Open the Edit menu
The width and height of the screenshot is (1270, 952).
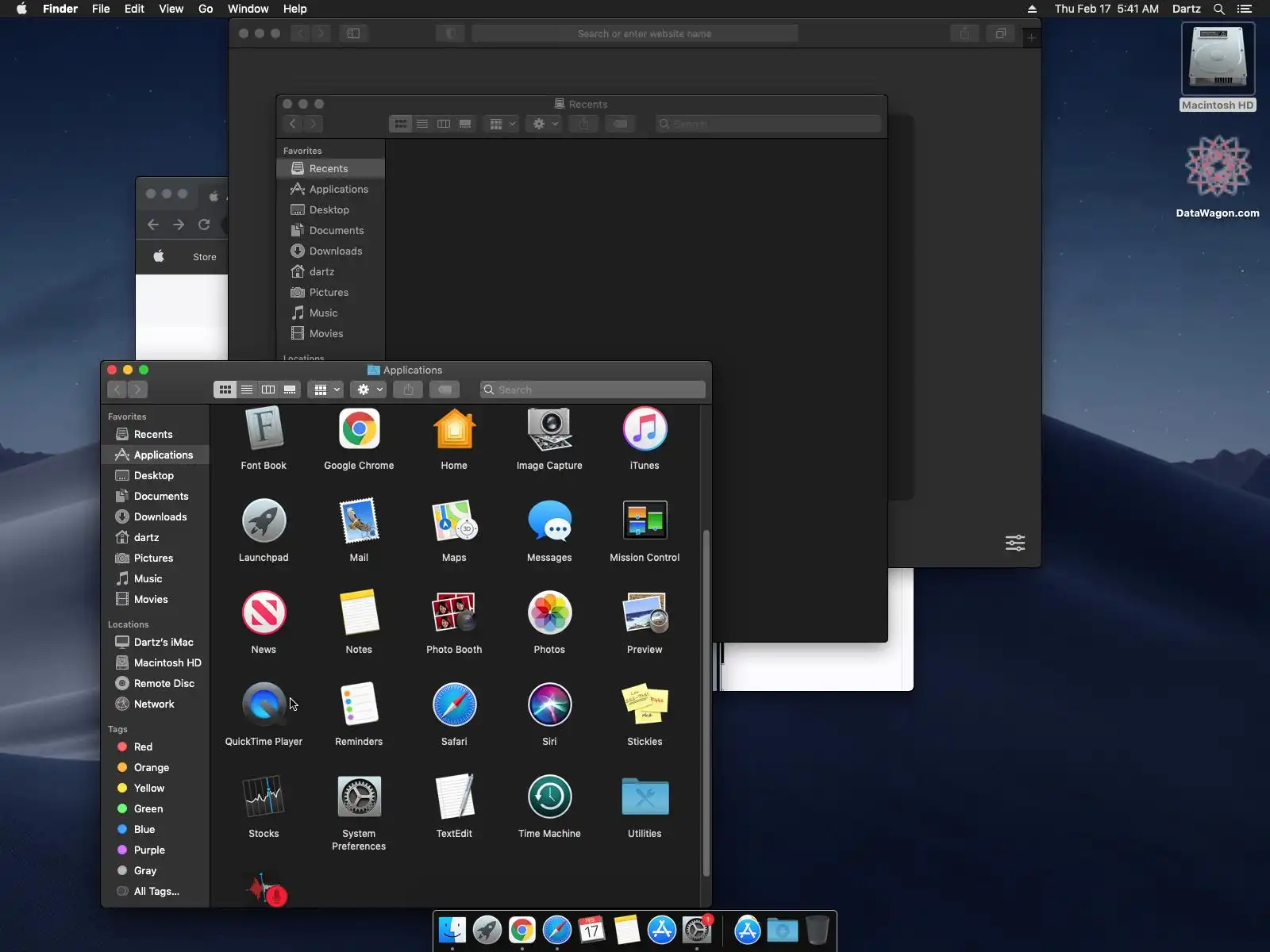[x=134, y=9]
